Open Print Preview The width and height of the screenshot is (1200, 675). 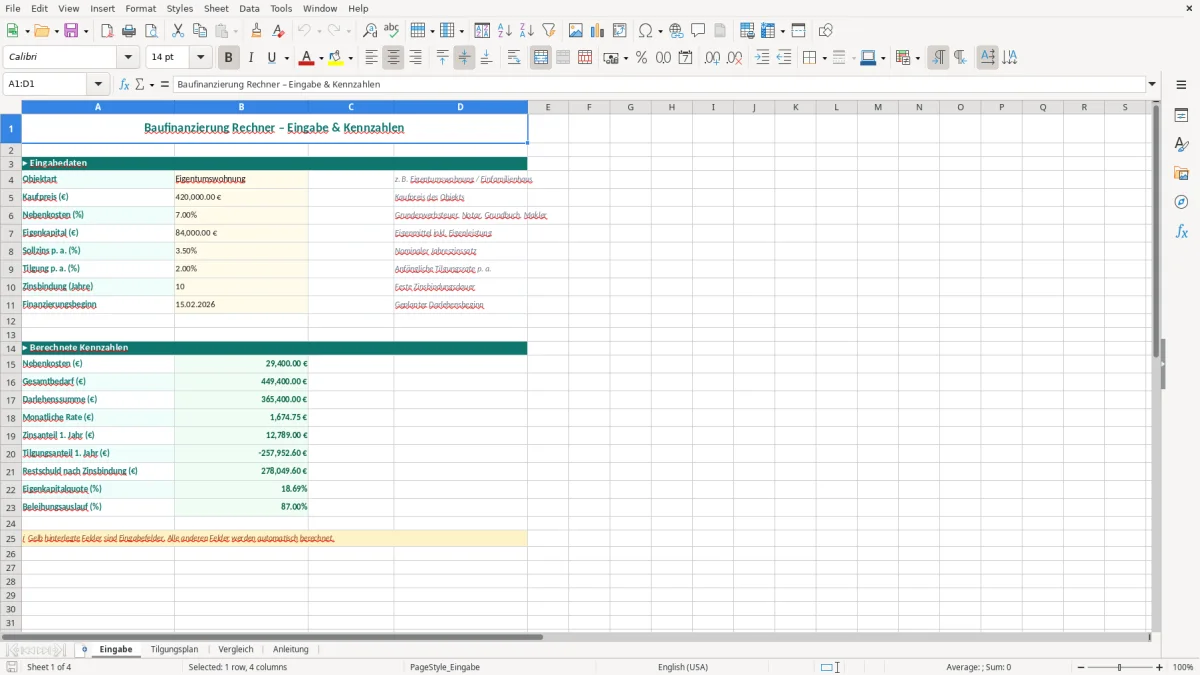[x=151, y=31]
